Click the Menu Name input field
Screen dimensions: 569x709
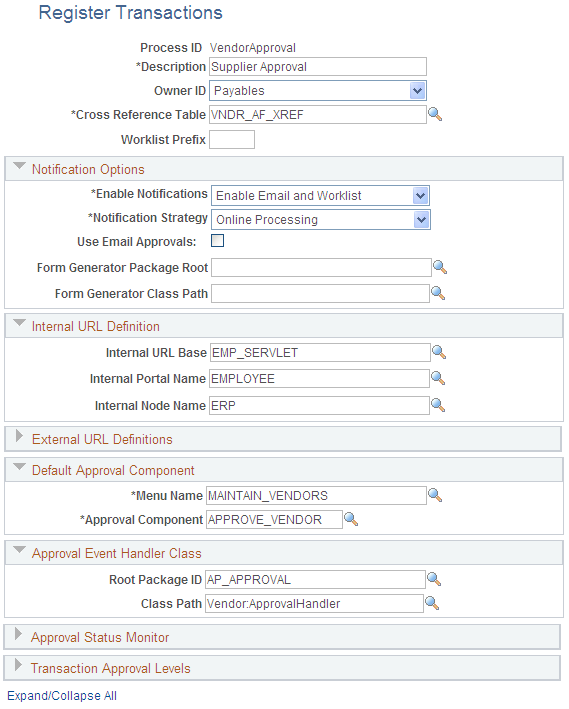coord(316,496)
